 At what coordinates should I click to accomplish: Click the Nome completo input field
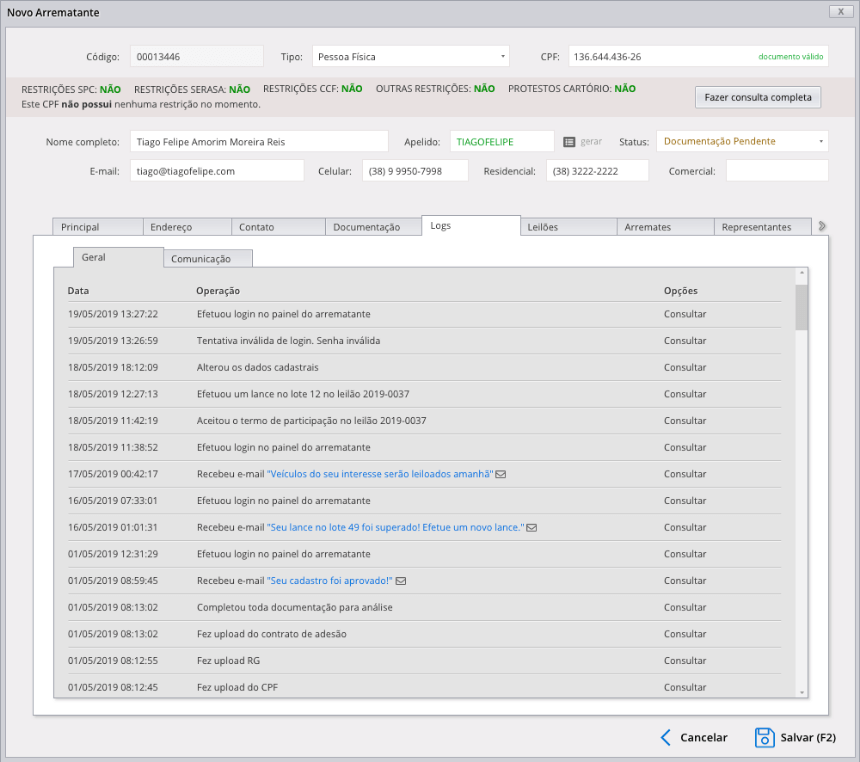point(259,142)
